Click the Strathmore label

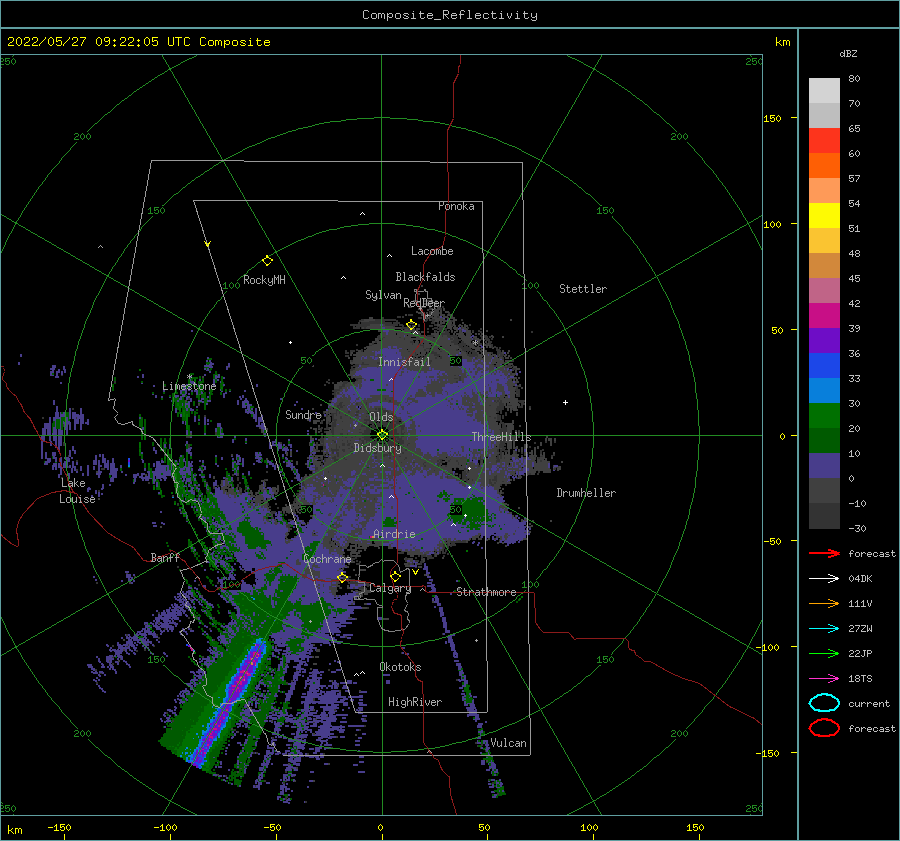(487, 592)
